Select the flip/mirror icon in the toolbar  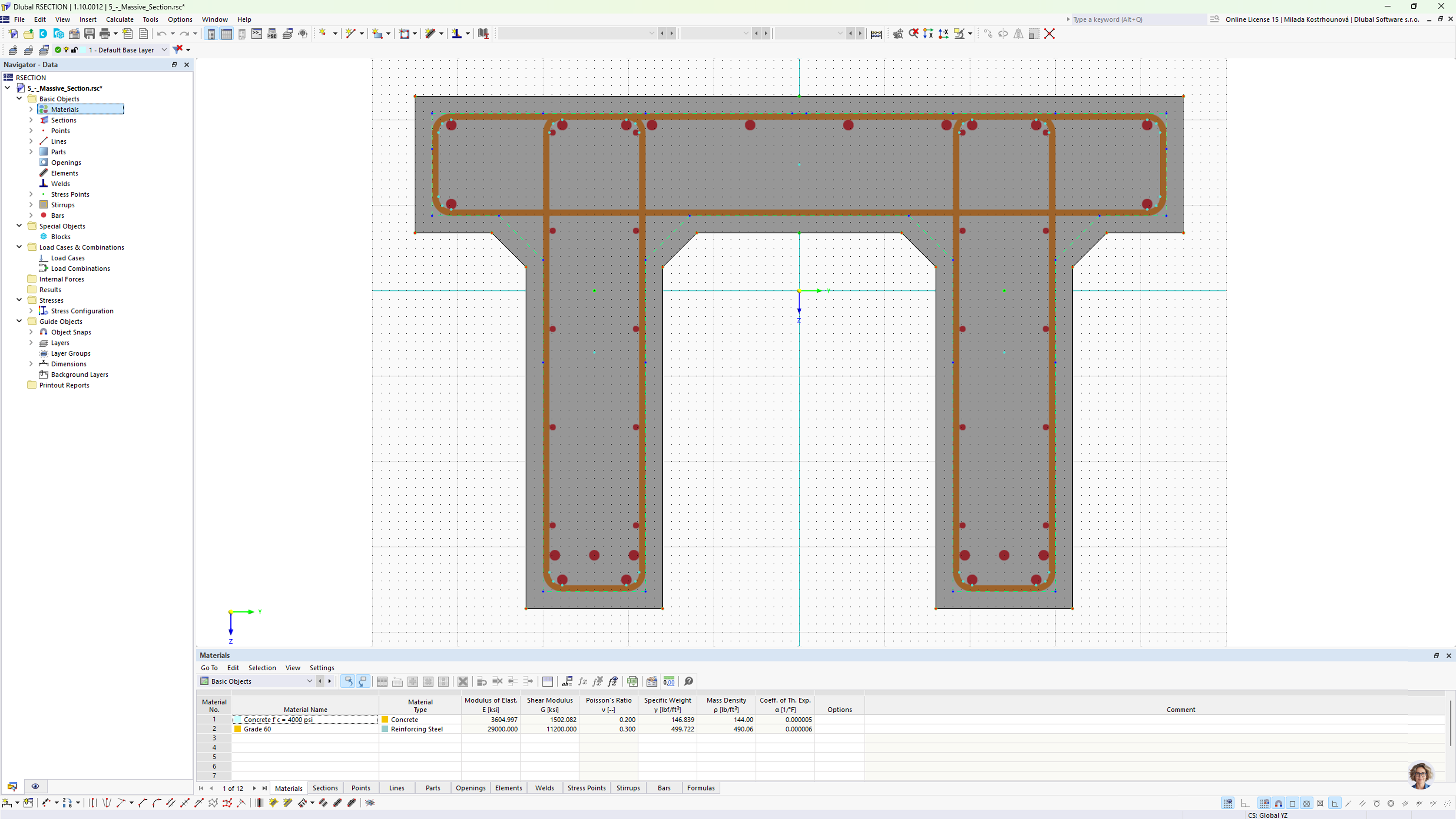click(1018, 33)
